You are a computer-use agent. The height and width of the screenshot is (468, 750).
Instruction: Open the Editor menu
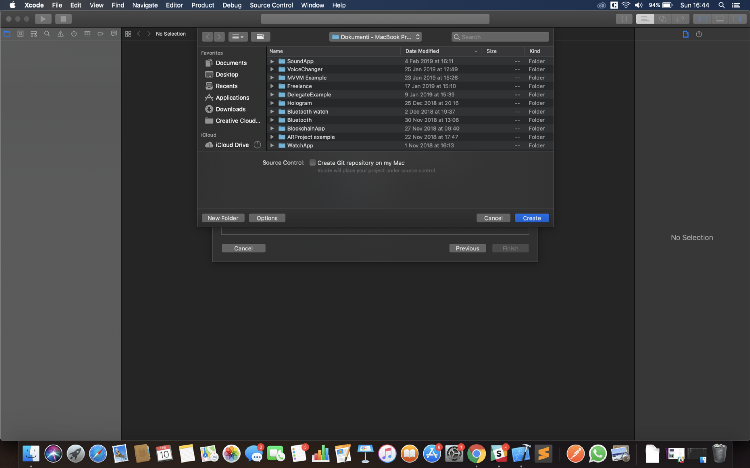174,5
